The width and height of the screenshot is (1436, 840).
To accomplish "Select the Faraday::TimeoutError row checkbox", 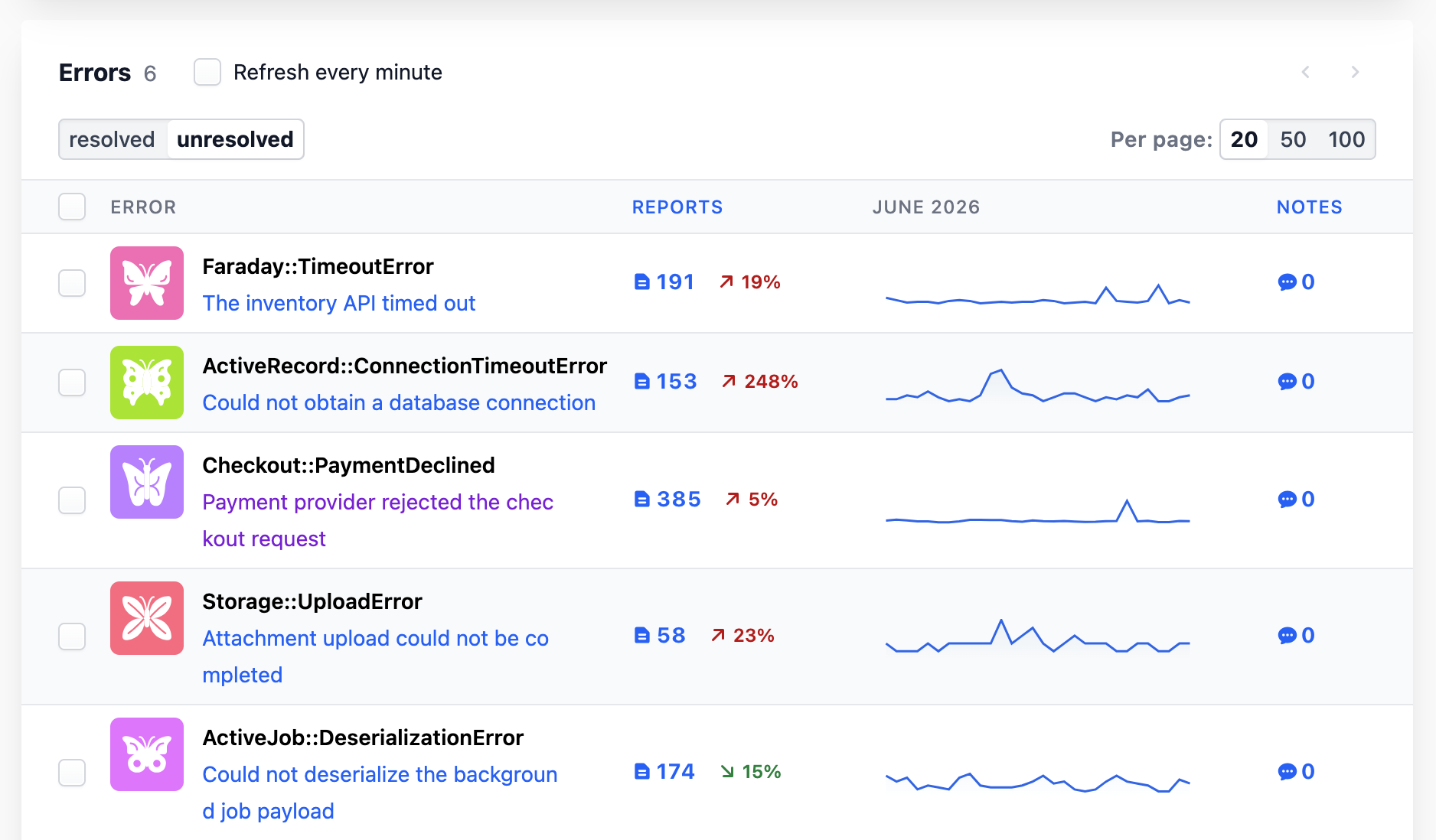I will tap(72, 283).
